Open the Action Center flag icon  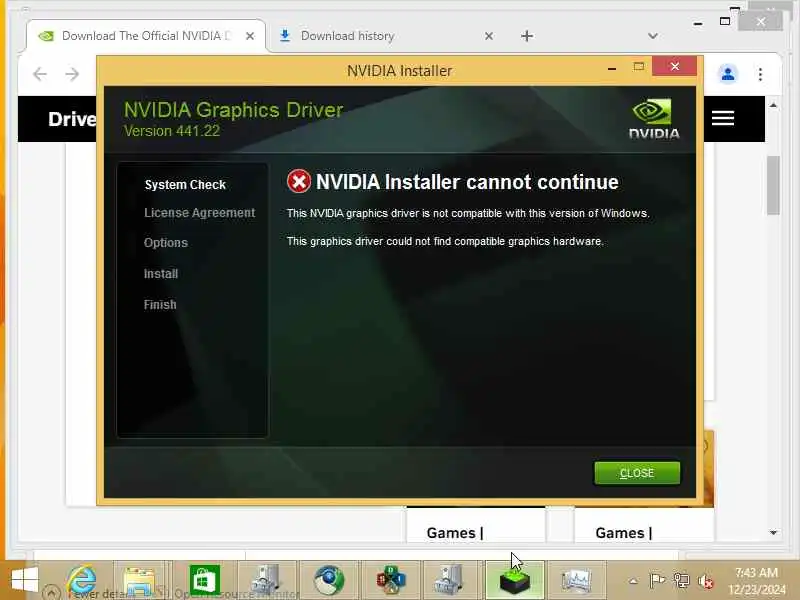(657, 581)
